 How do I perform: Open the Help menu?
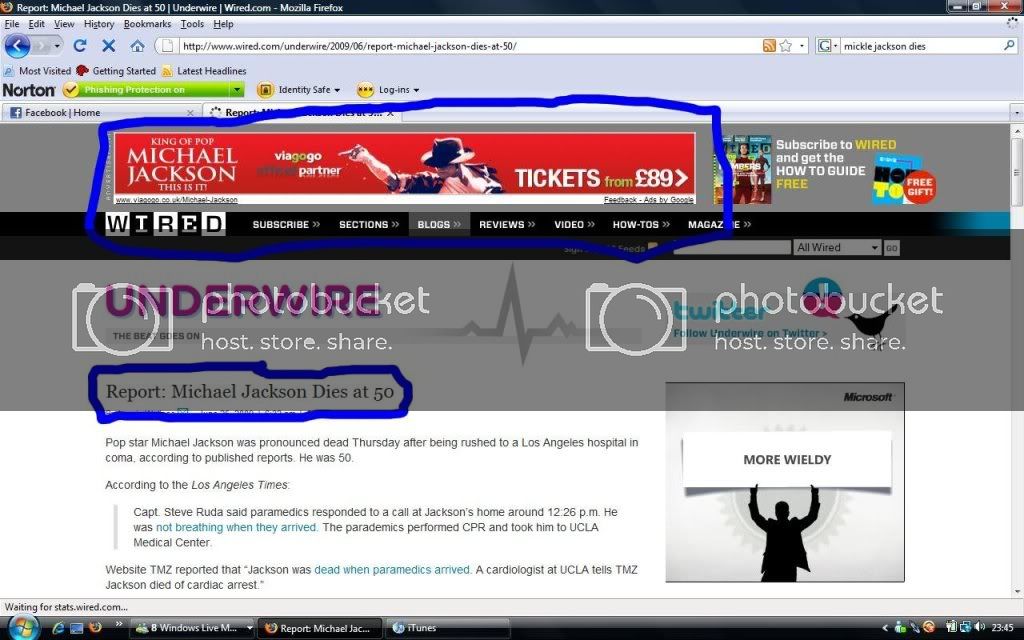coord(223,24)
